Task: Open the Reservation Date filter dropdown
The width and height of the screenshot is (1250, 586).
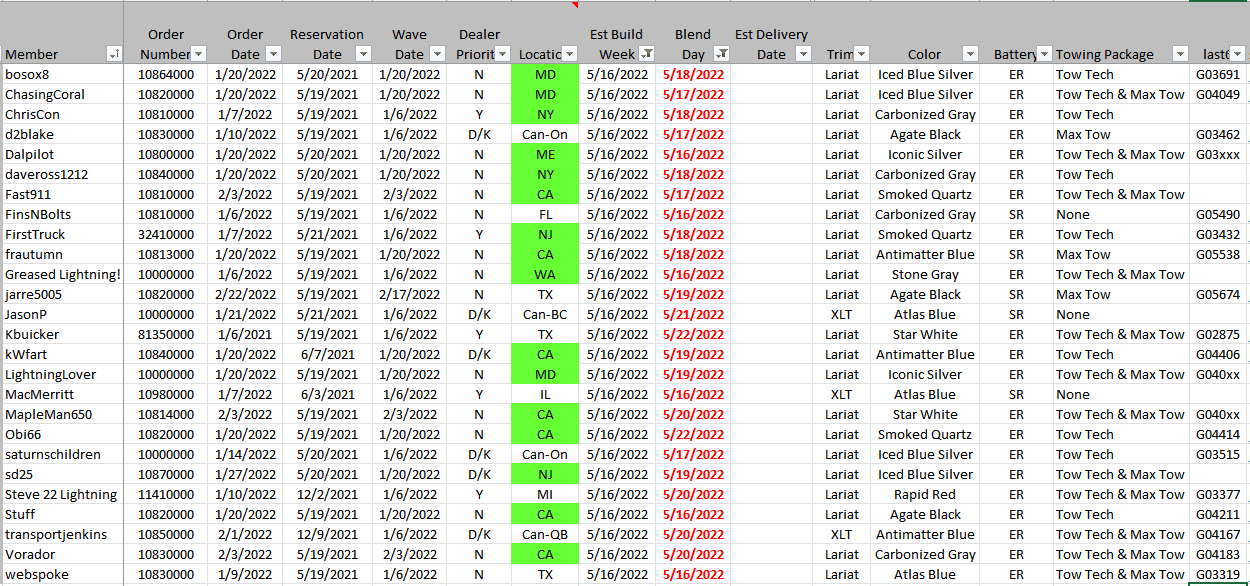Action: 362,54
